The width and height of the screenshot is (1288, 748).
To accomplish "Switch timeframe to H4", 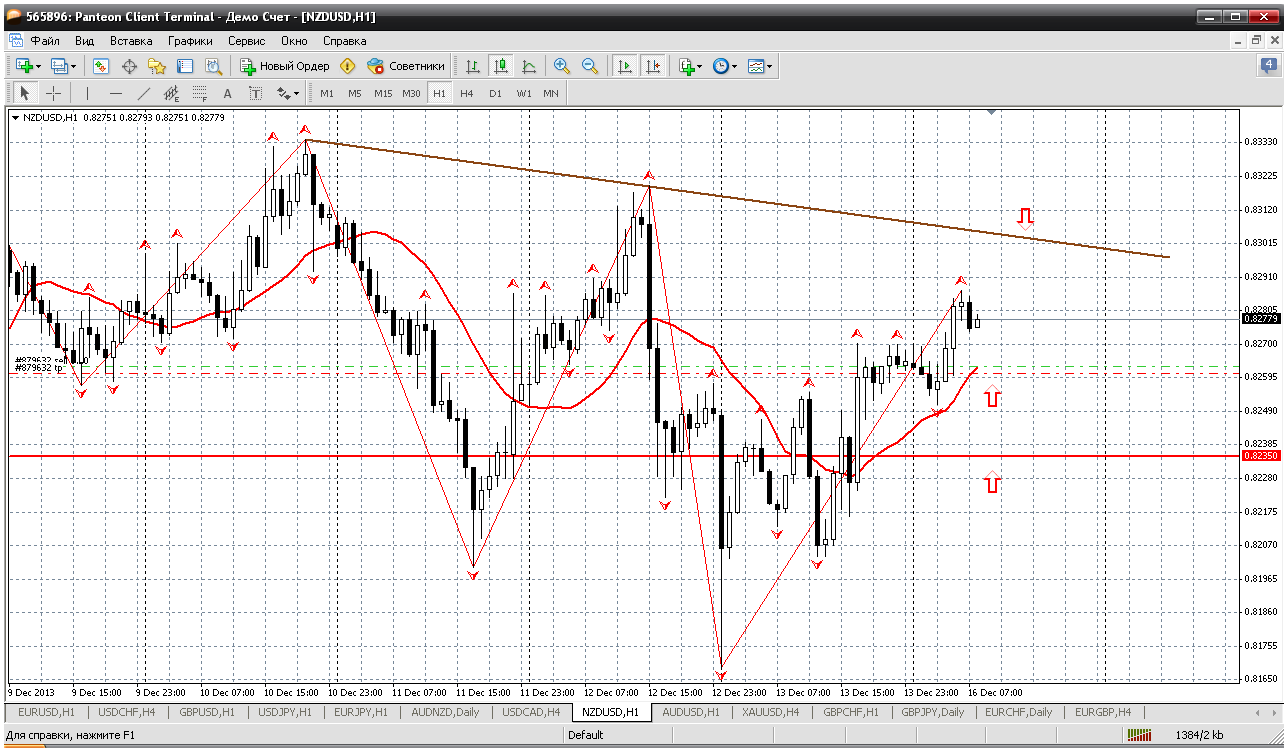I will (467, 93).
